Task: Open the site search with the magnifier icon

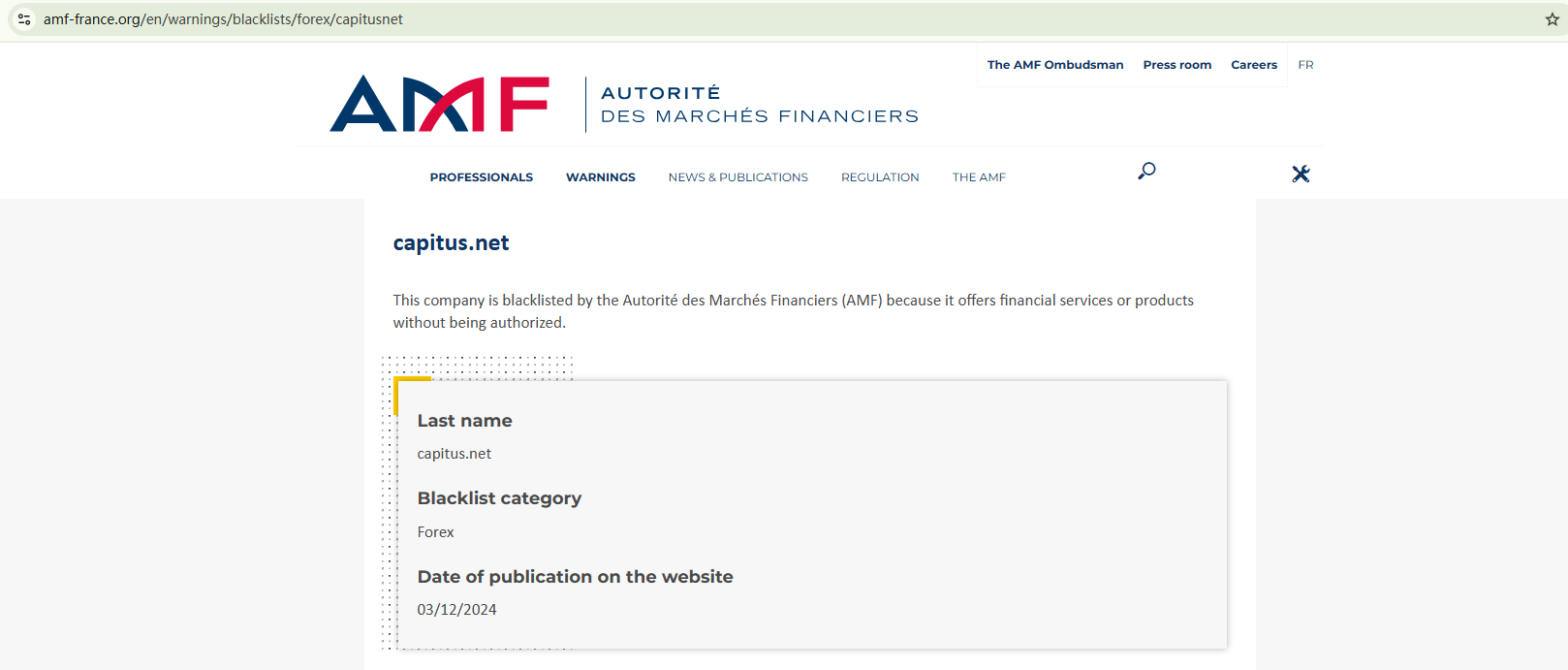Action: (1145, 171)
